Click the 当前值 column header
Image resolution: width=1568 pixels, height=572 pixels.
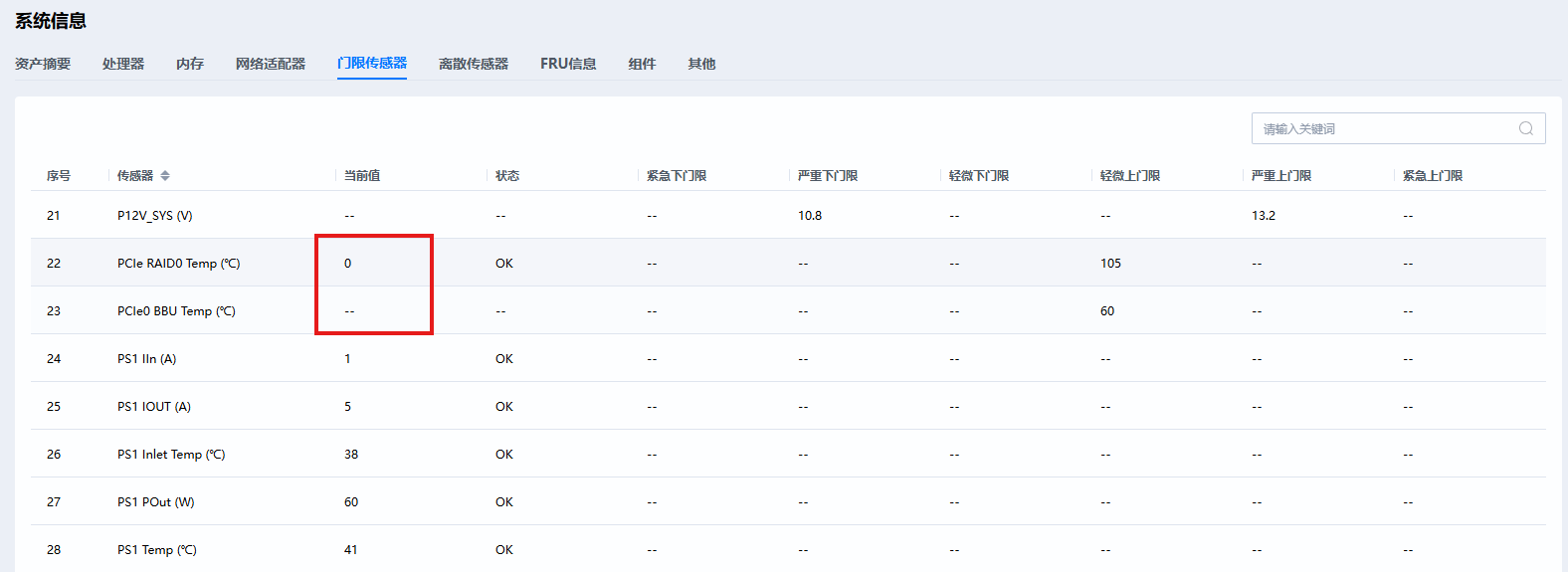[362, 175]
